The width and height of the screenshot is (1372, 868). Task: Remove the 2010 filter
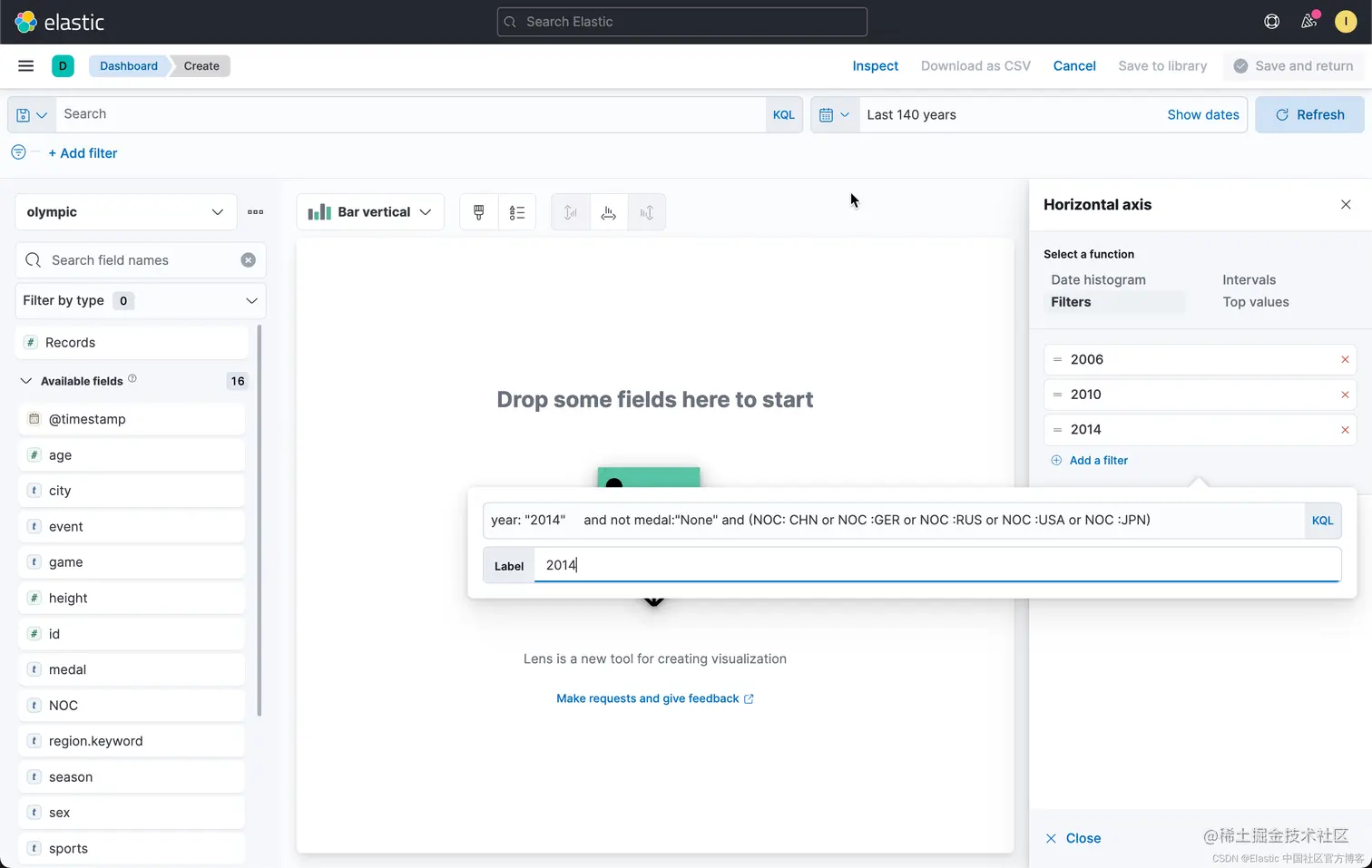(1345, 395)
